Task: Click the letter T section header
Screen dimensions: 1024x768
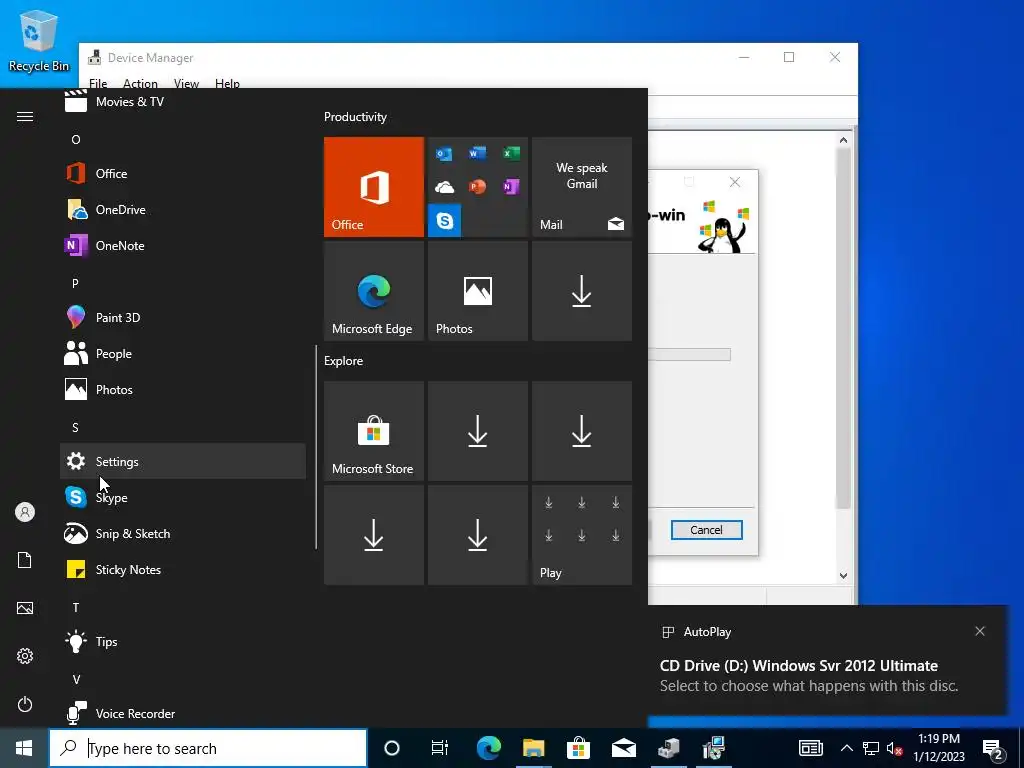Action: pyautogui.click(x=76, y=607)
